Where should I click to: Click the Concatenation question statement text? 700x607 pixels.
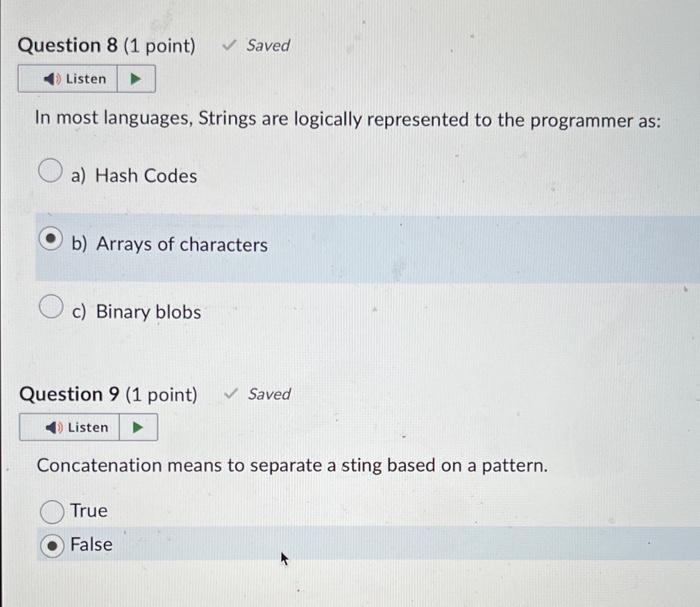[292, 466]
